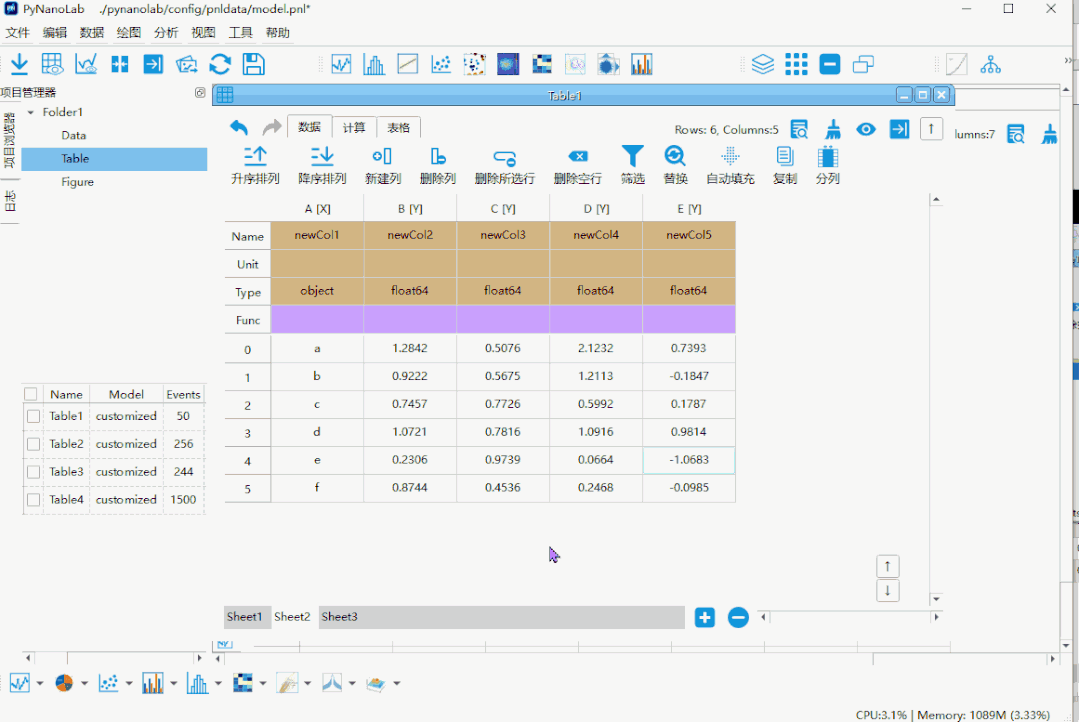Open the 筛选 filter funnel tool
1079x722 pixels.
(632, 156)
